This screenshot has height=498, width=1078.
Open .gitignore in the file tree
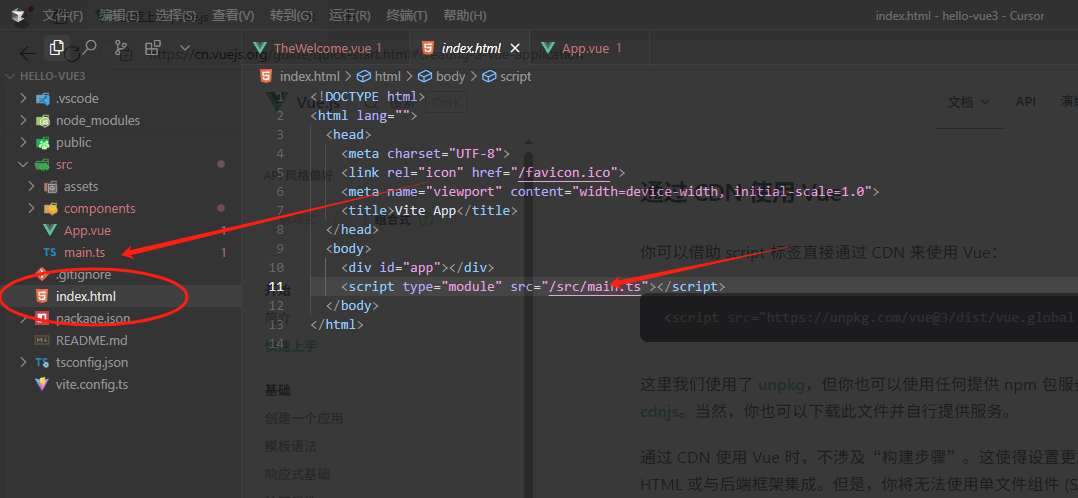83,274
